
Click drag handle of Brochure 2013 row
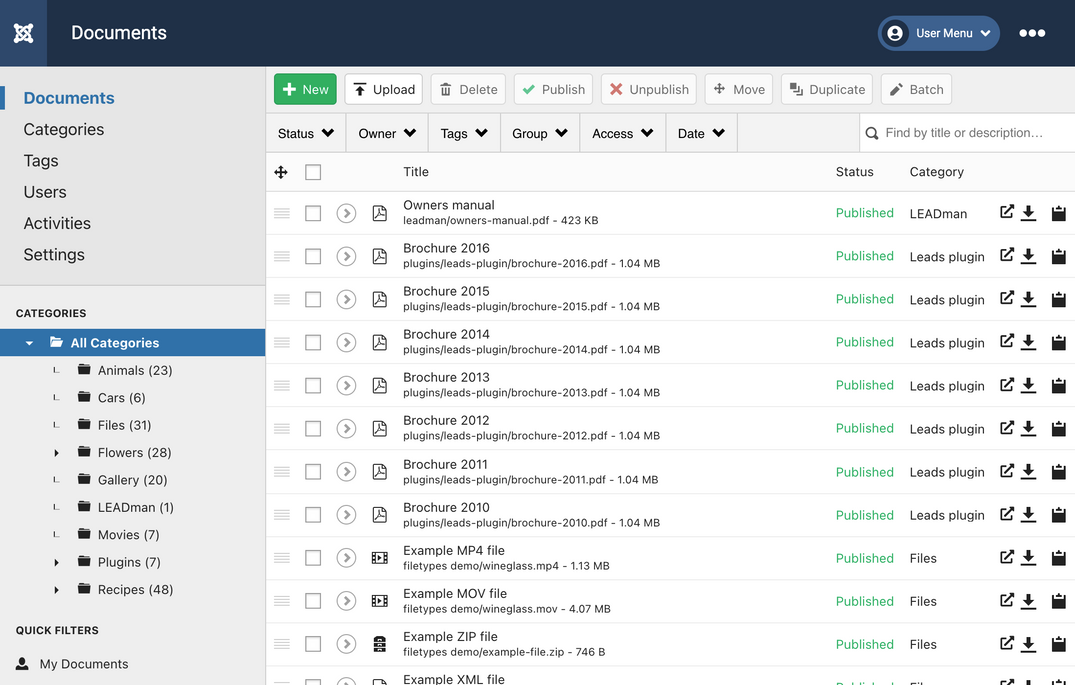282,385
